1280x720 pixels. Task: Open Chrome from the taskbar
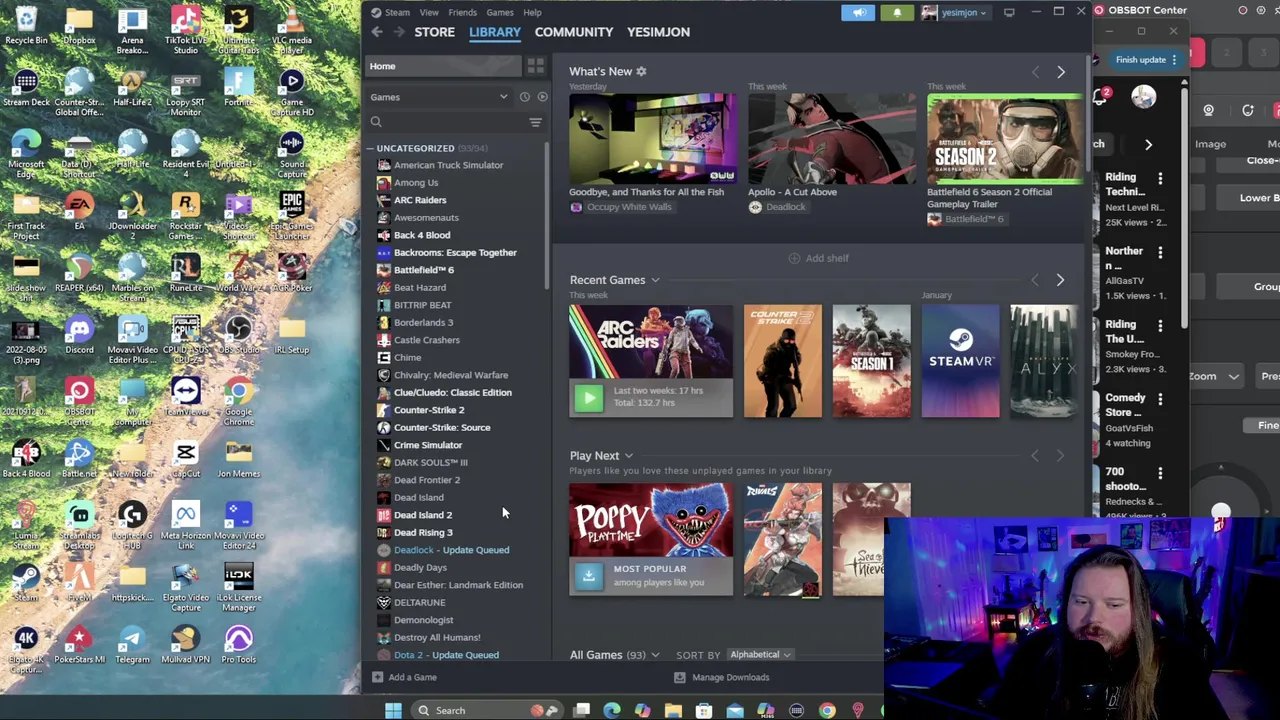click(x=827, y=710)
